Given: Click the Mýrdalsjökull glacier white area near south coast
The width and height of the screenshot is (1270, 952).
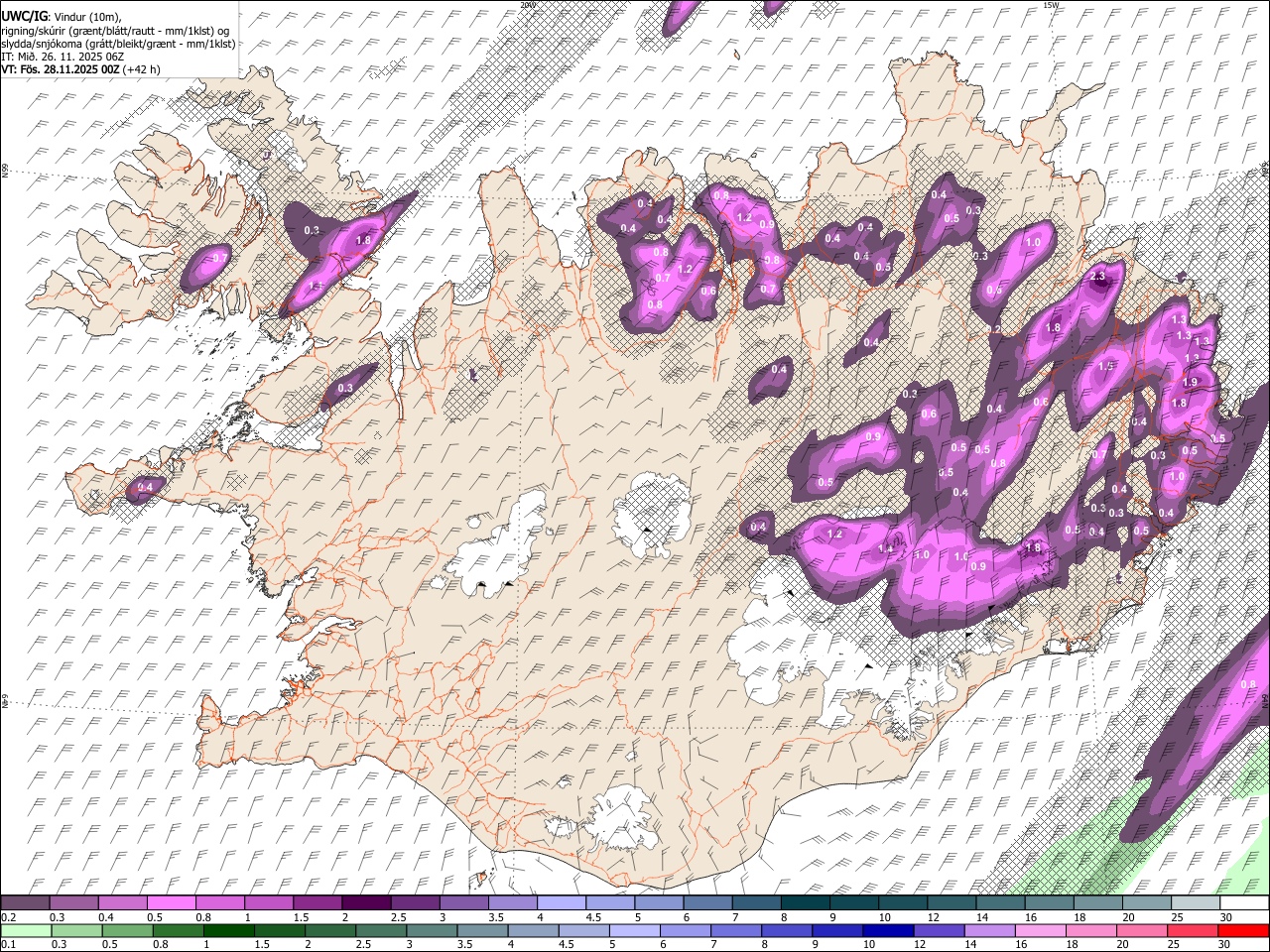Looking at the screenshot, I should (x=621, y=819).
